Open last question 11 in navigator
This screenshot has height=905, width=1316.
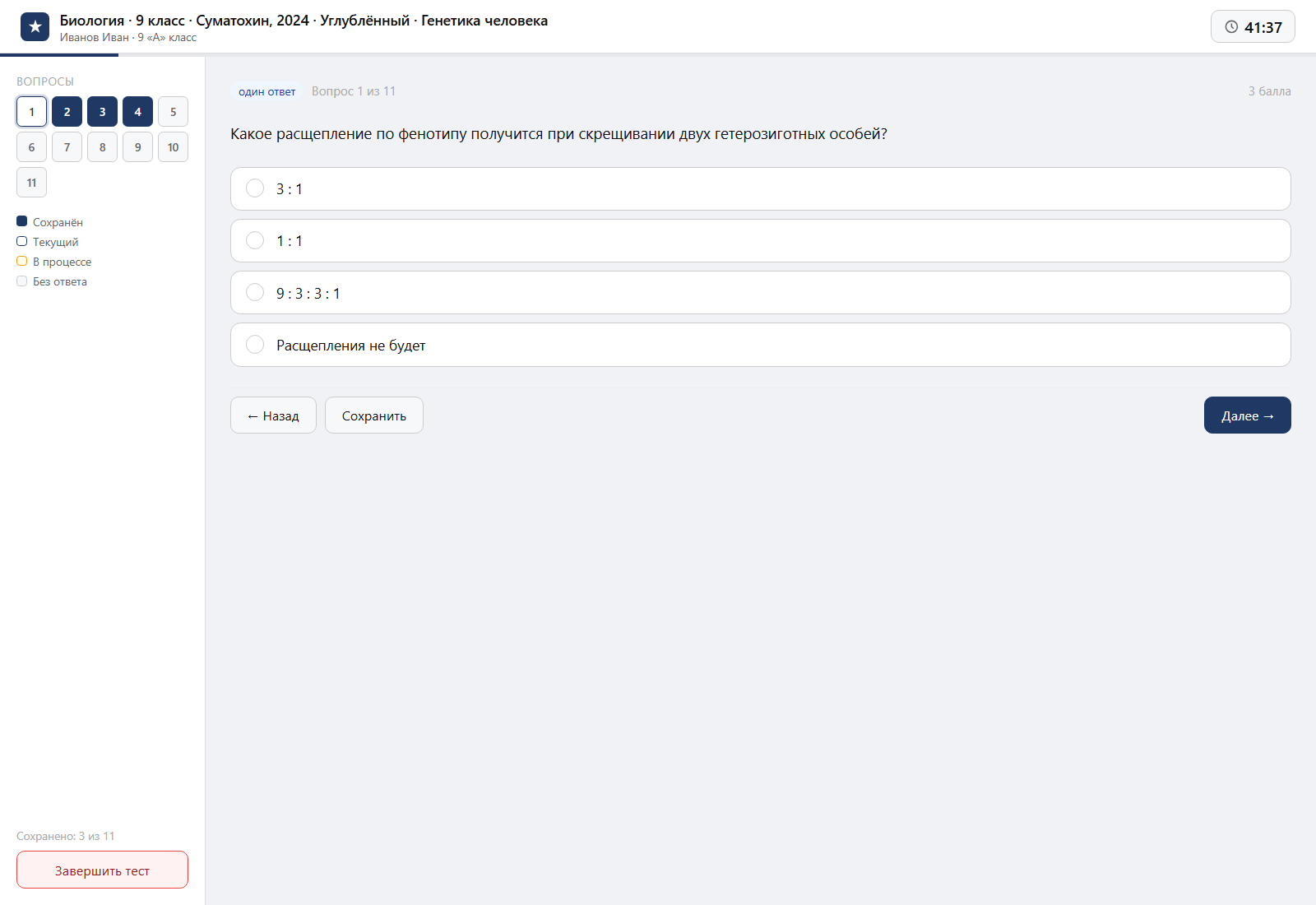coord(31,183)
